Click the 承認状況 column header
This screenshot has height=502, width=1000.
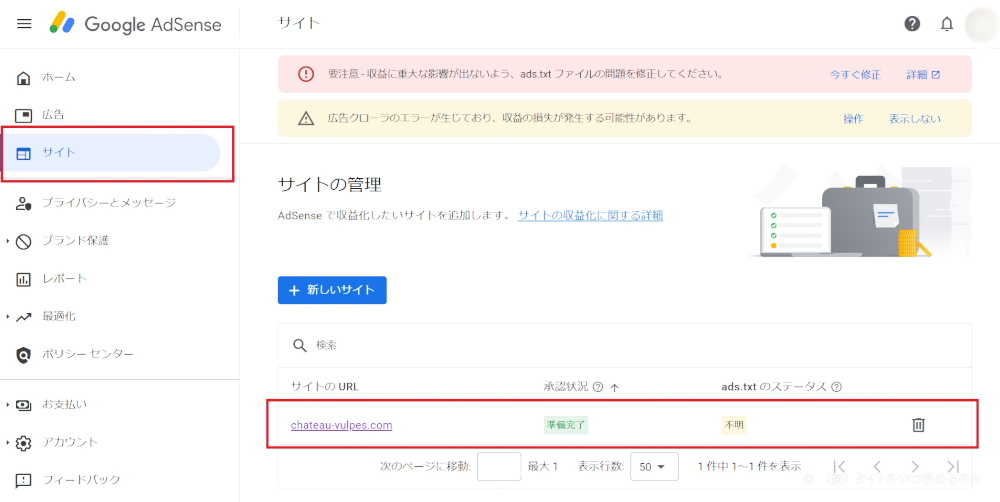(565, 387)
